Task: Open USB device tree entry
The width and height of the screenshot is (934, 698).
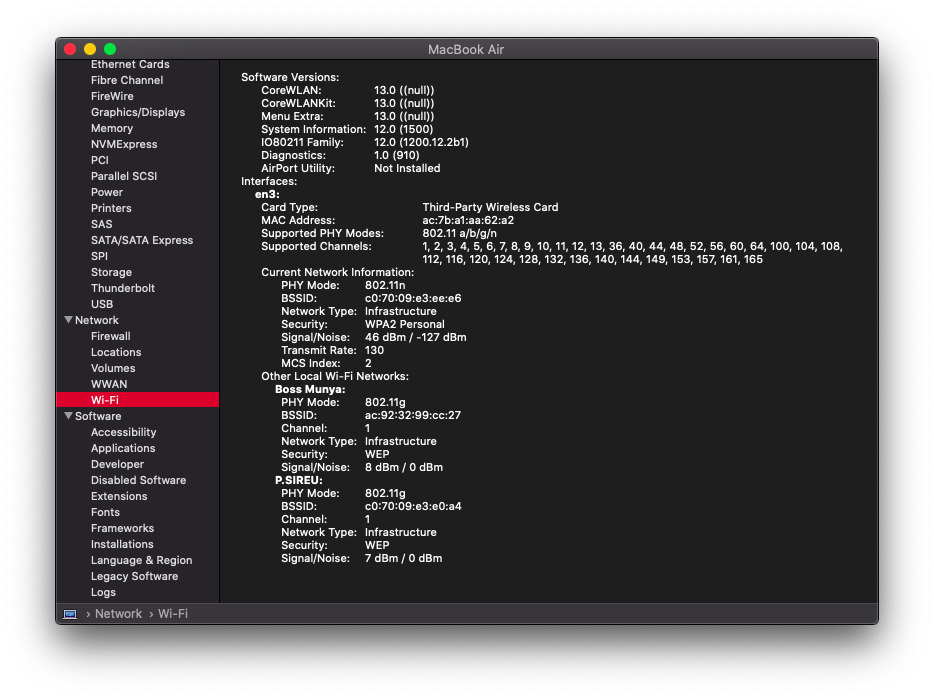Action: pos(102,304)
